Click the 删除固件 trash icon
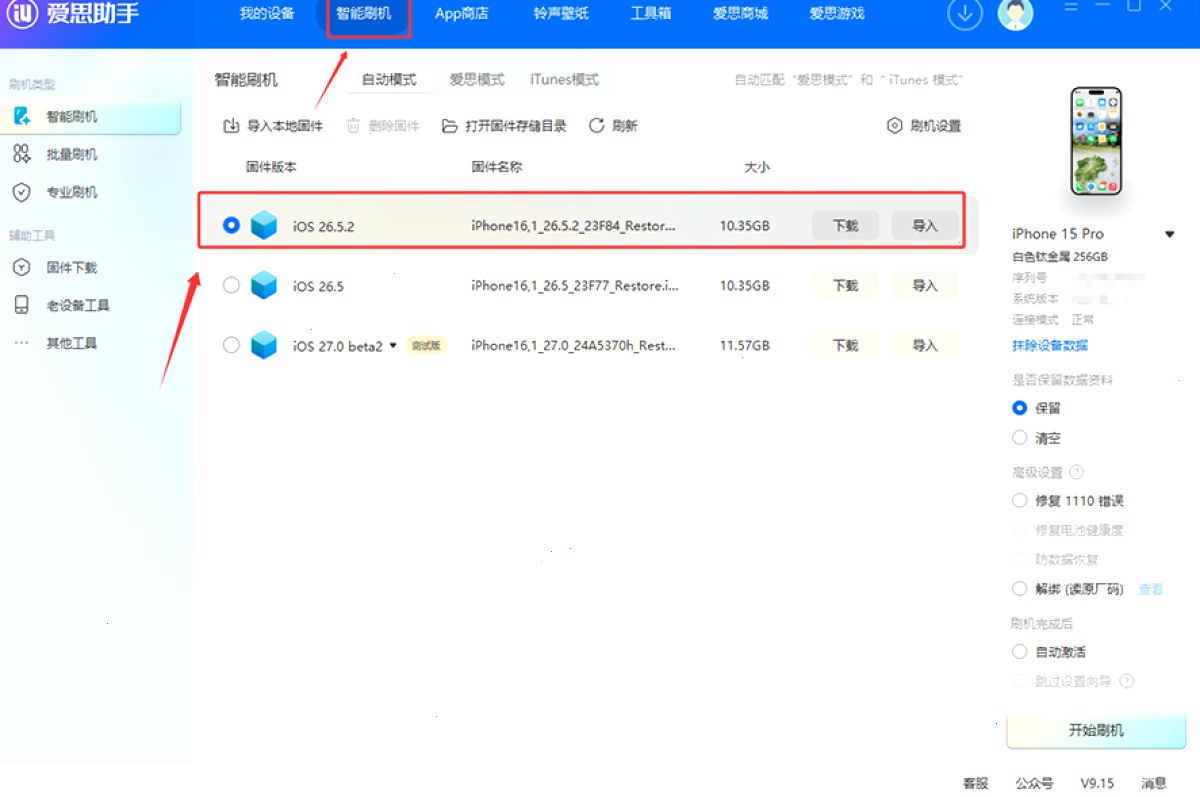Viewport: 1200px width, 797px height. (x=353, y=126)
